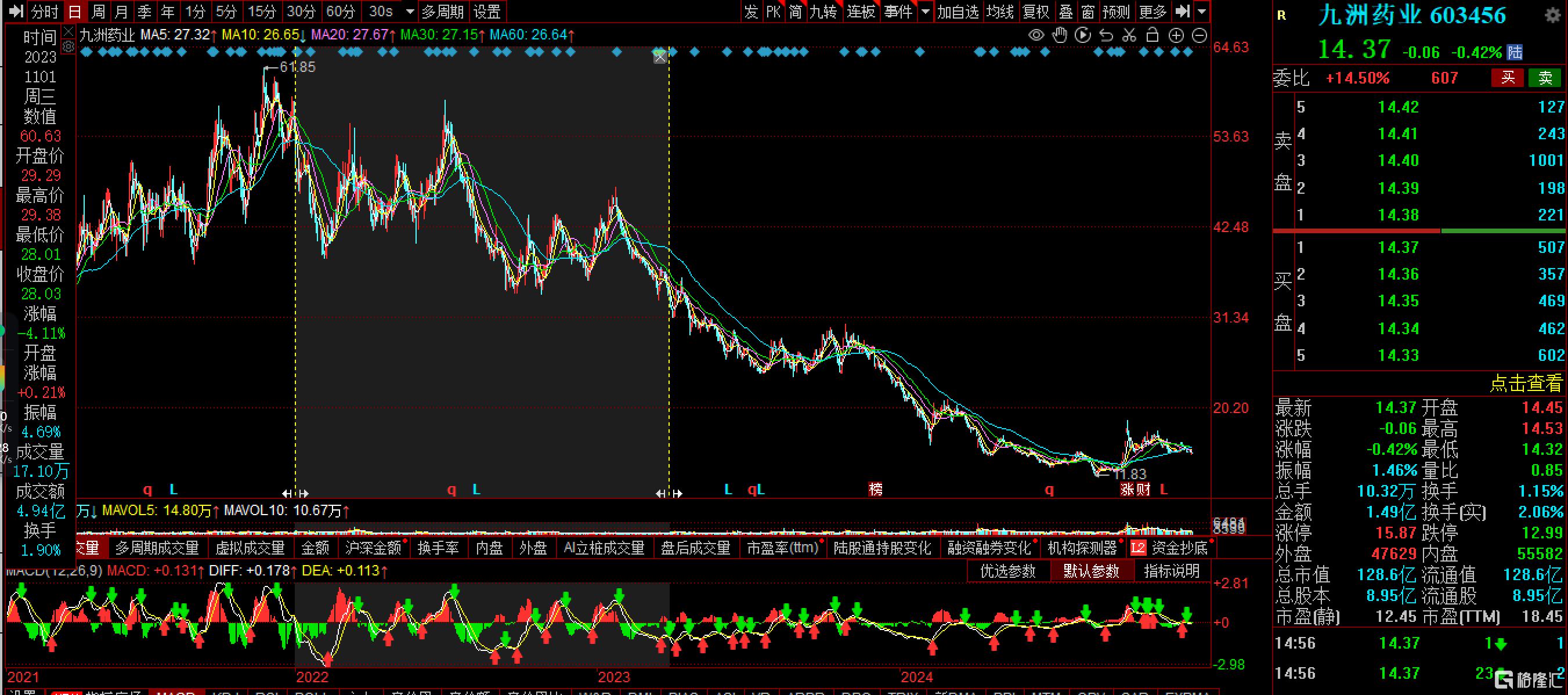Click the PK compare button

pyautogui.click(x=773, y=11)
